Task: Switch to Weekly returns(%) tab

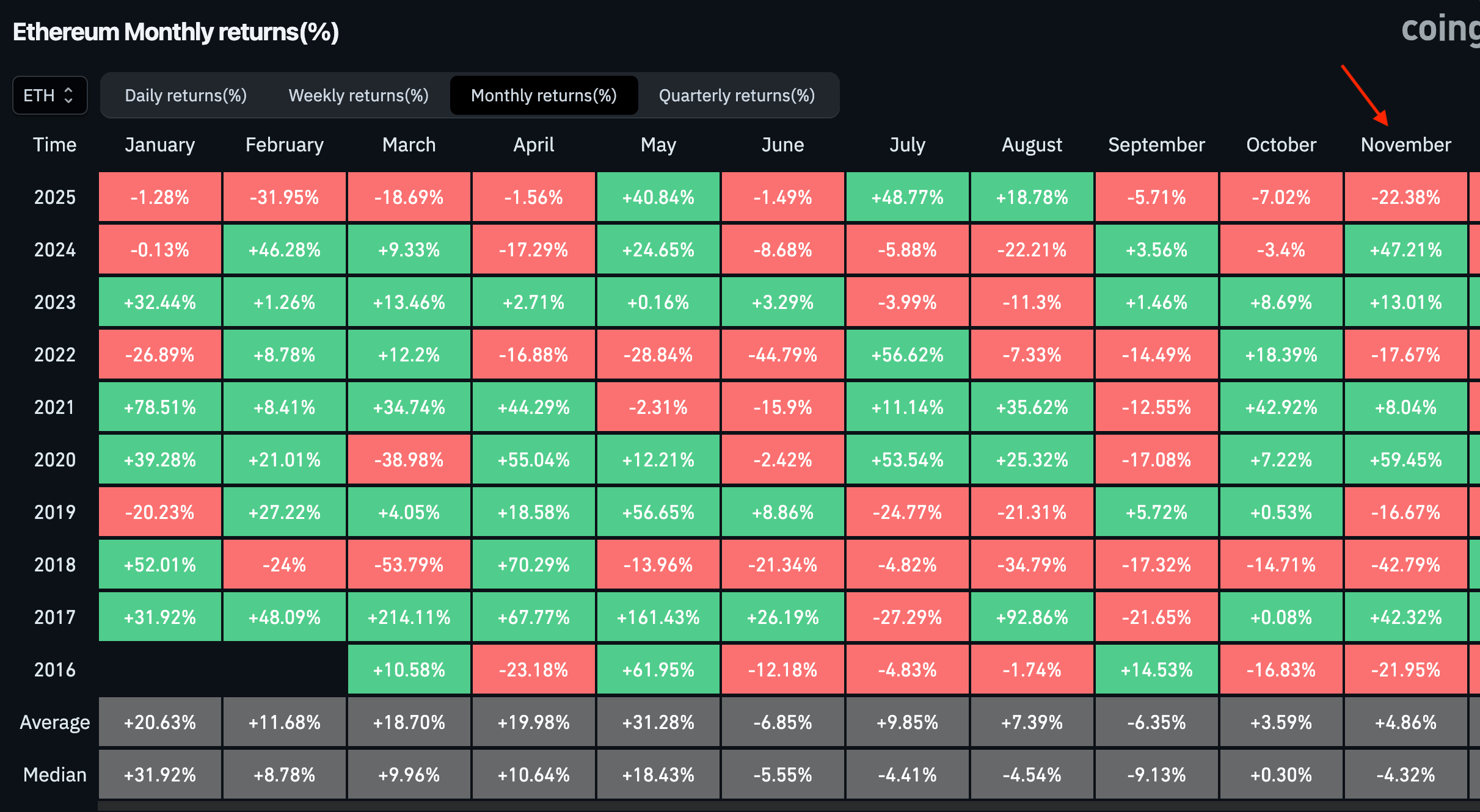Action: [x=359, y=95]
